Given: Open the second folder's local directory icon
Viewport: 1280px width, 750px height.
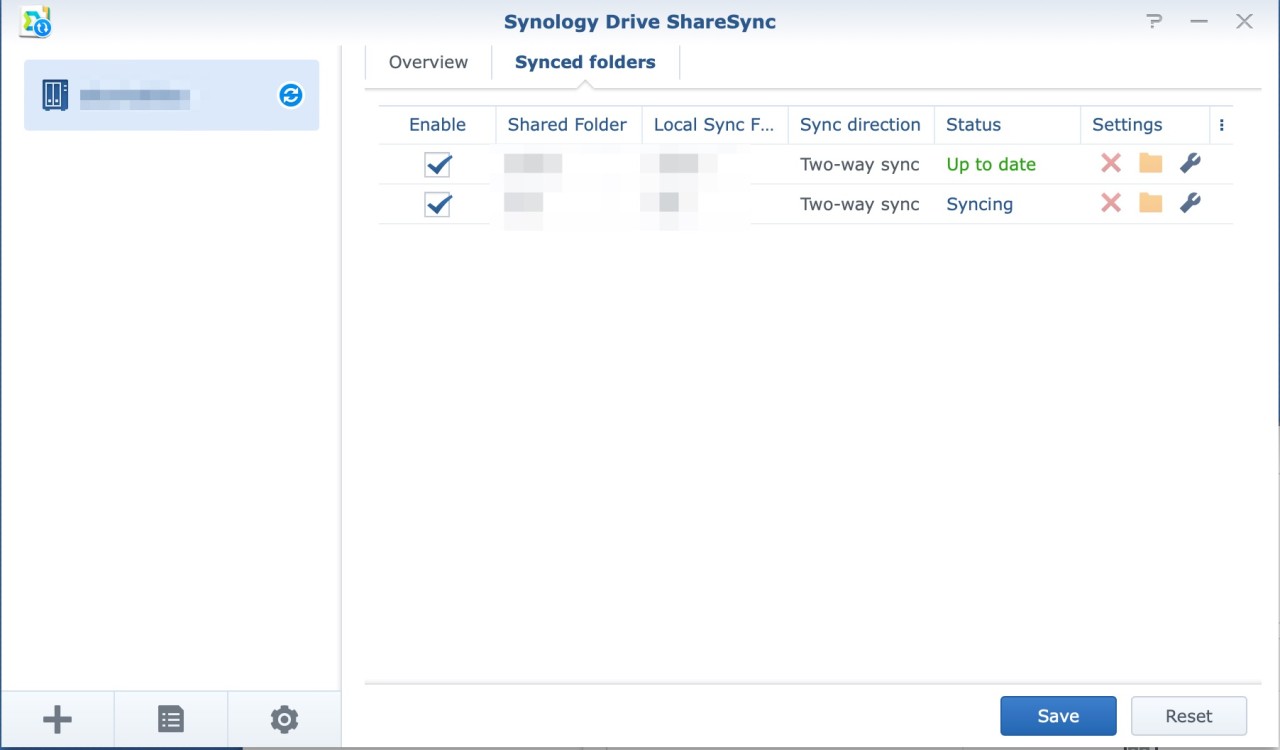Looking at the screenshot, I should pos(1149,204).
